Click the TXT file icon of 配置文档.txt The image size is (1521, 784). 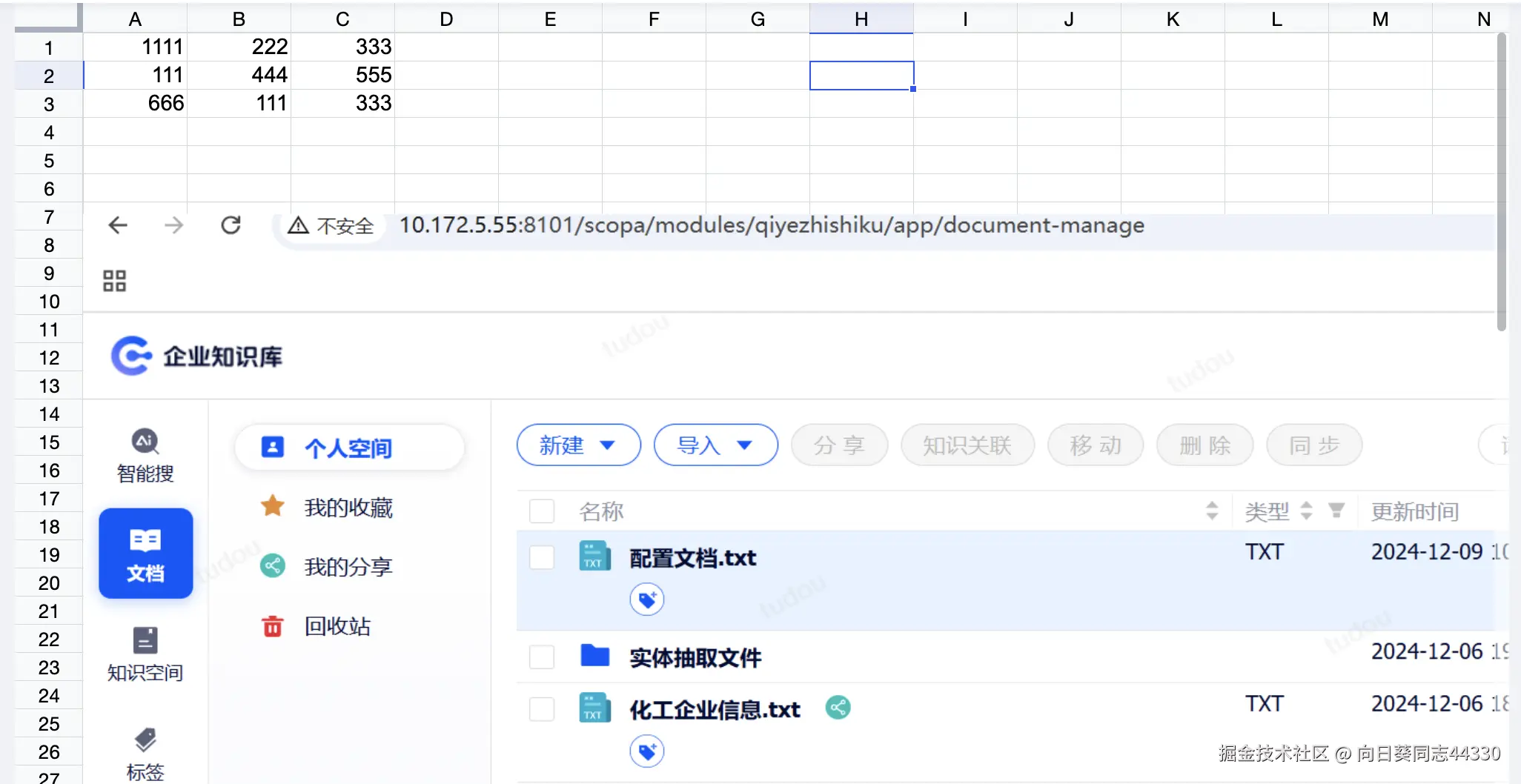point(594,556)
